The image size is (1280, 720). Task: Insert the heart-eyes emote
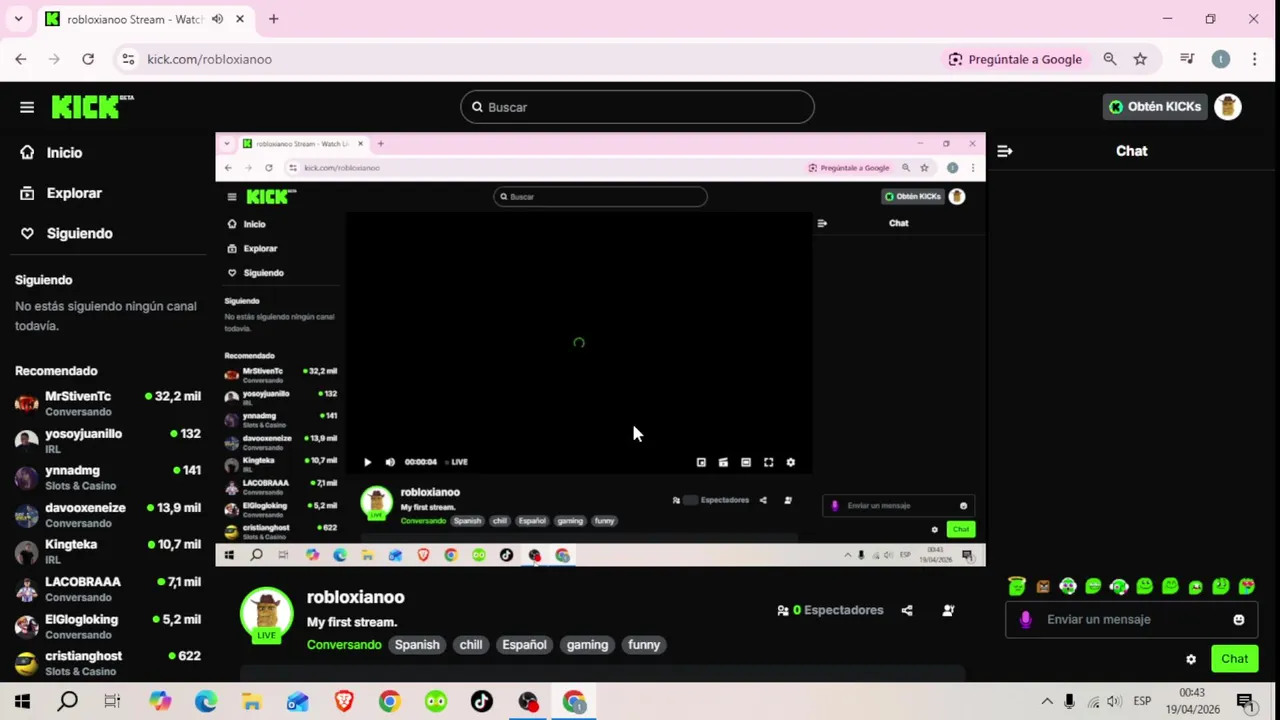1247,587
